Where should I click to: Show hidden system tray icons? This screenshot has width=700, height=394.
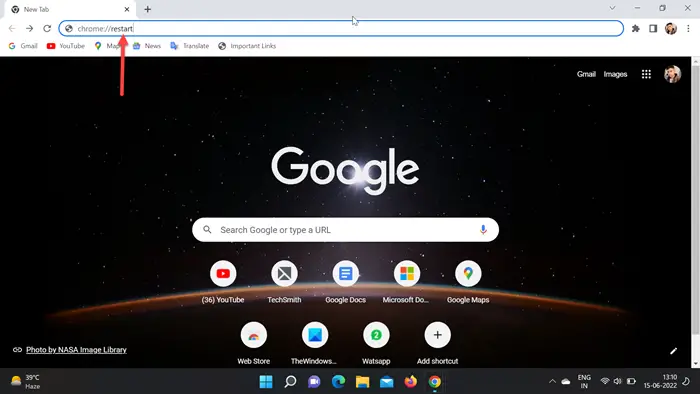[552, 382]
